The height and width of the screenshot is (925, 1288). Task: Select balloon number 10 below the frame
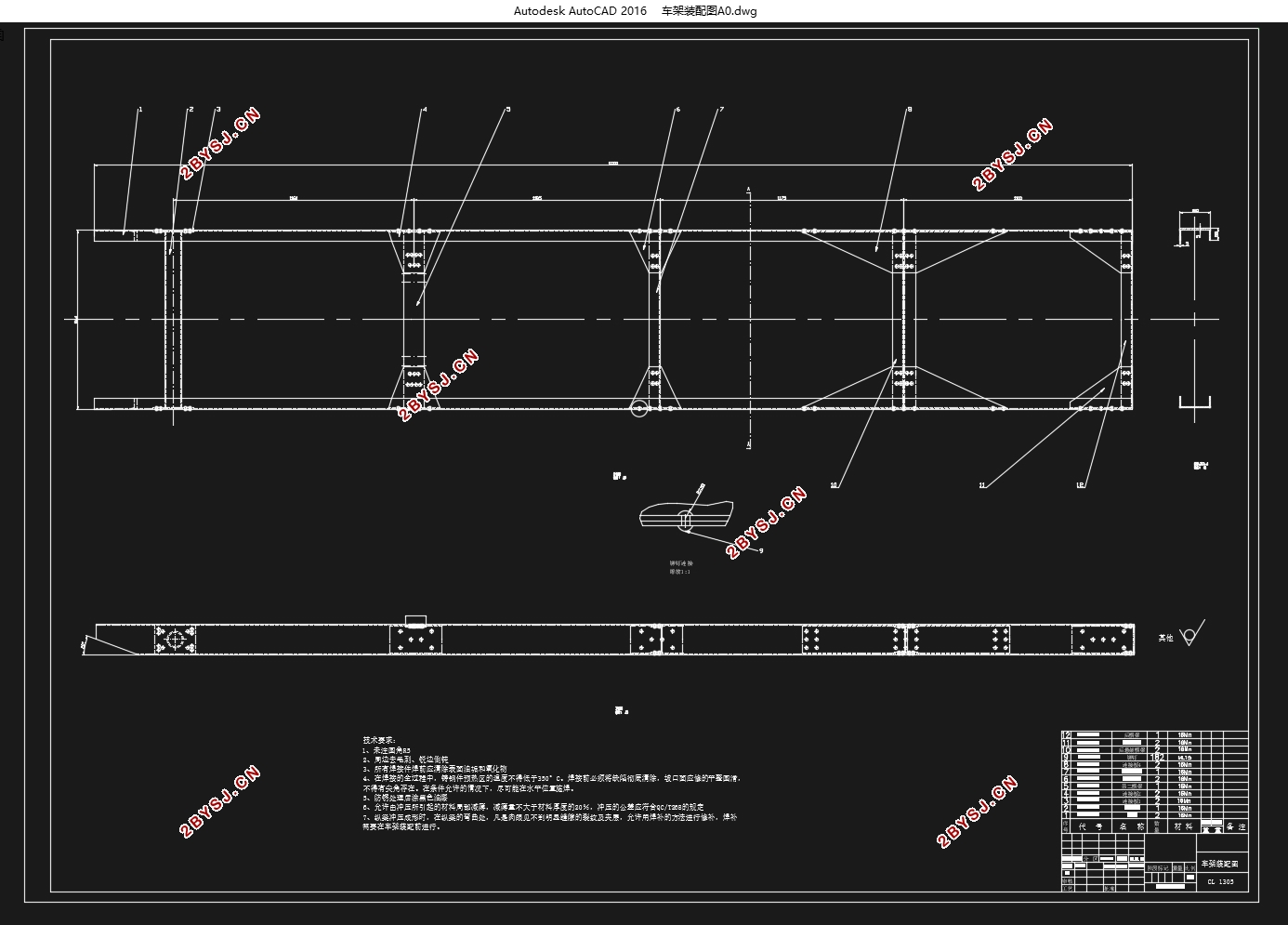click(834, 484)
